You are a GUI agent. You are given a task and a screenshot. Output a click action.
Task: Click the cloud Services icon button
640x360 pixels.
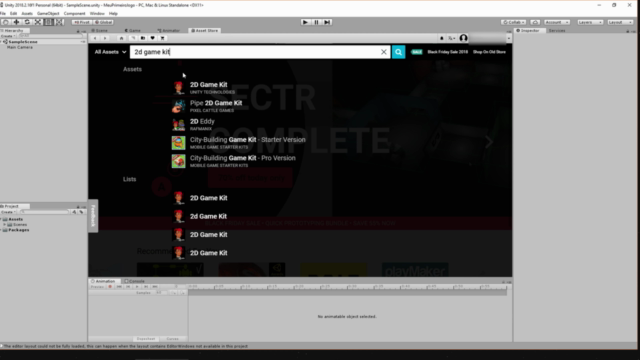535,22
